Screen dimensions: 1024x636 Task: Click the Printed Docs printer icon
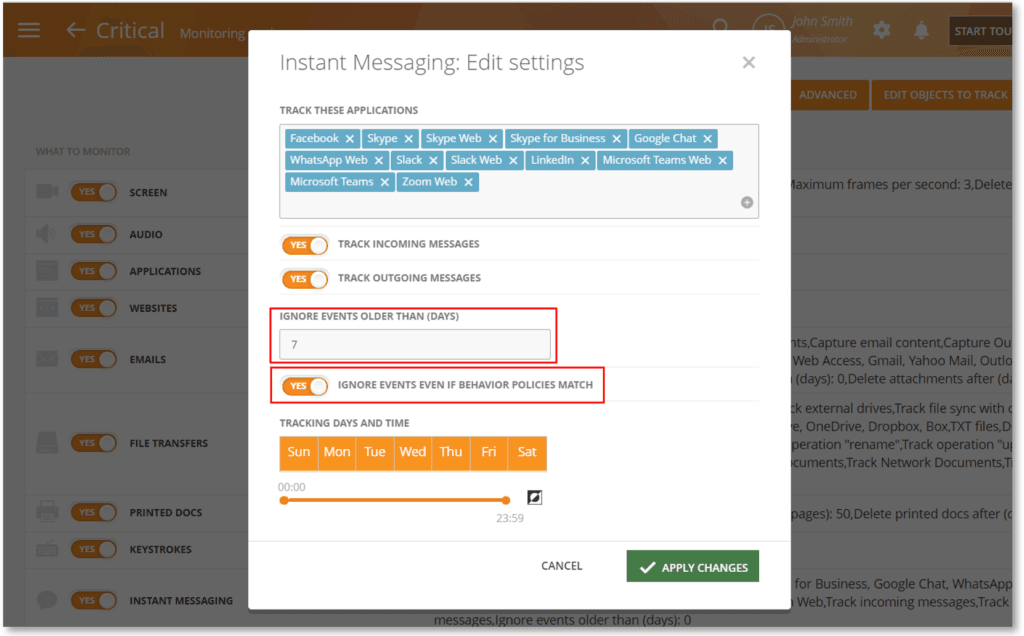click(47, 512)
